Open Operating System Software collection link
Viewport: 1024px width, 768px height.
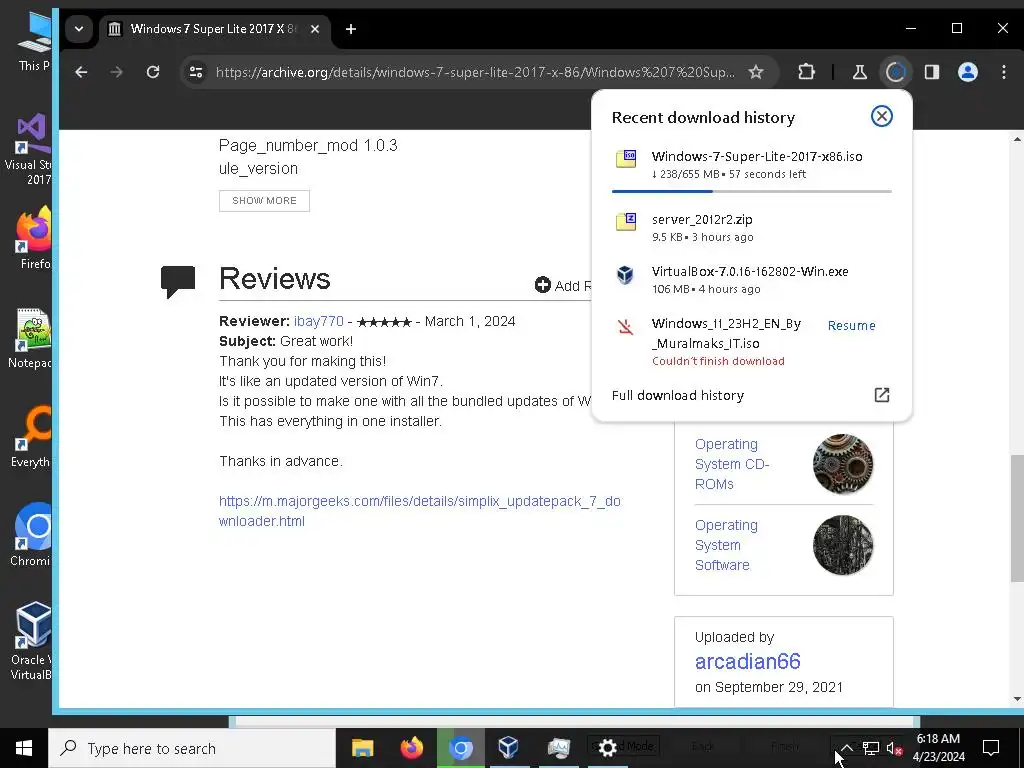click(x=726, y=545)
